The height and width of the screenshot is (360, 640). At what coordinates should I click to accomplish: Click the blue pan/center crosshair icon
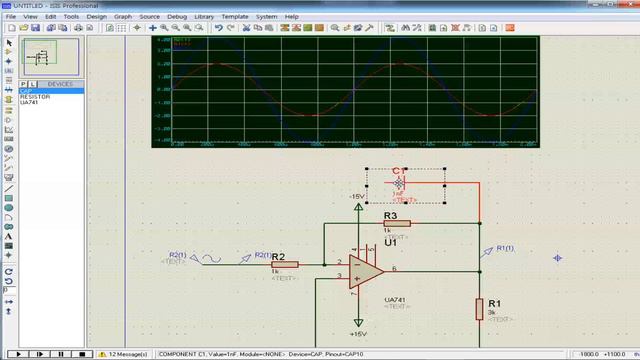153,28
